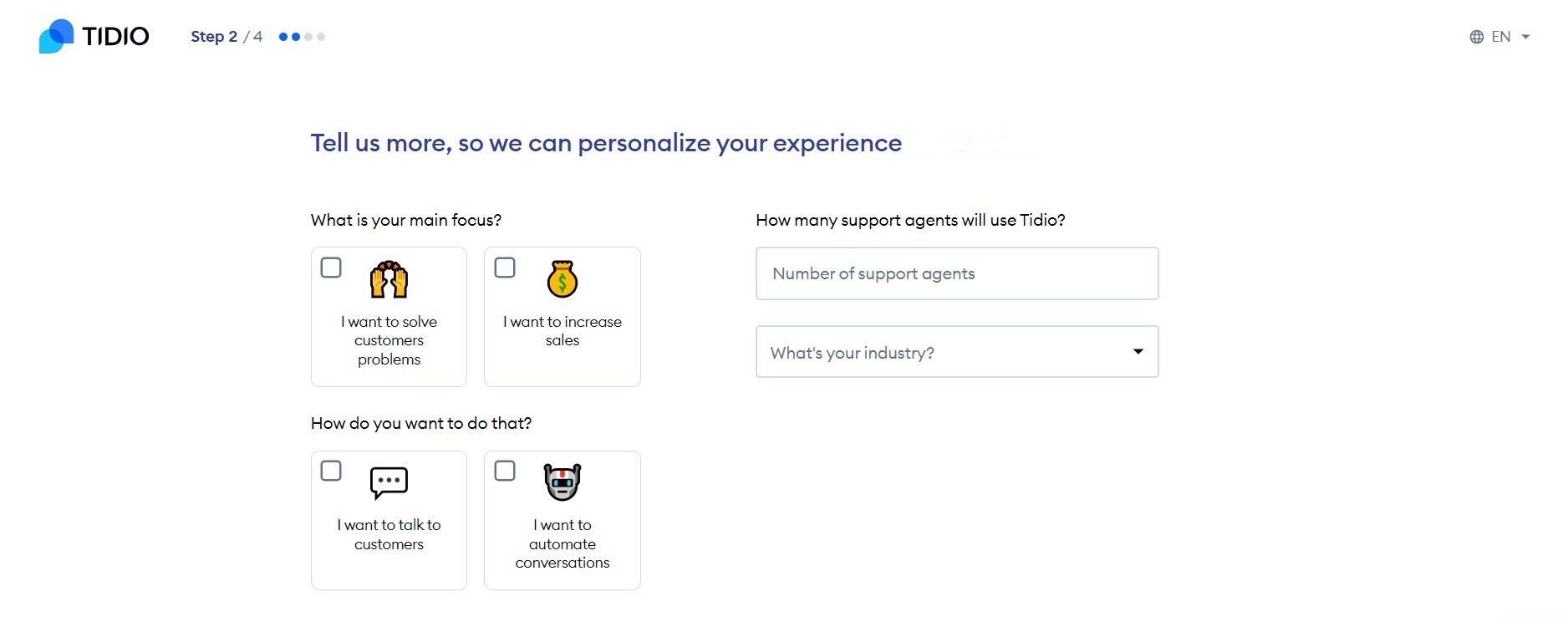Click the raised hands emoji on solve problems card
Screen dimensions: 1568x617
[x=388, y=280]
